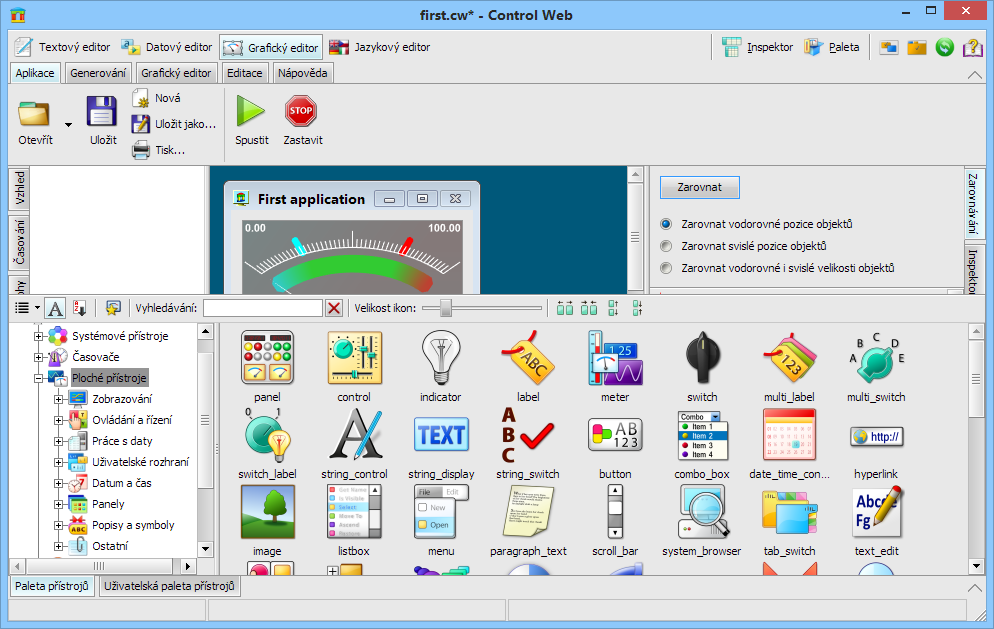Viewport: 994px width, 629px height.
Task: Click the Zarovnat button
Action: (x=699, y=187)
